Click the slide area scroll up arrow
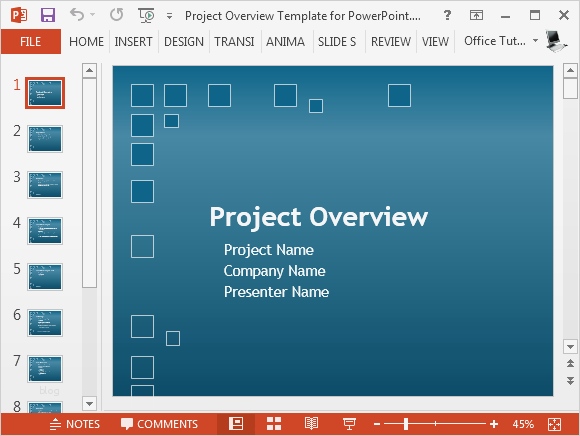This screenshot has height=436, width=580. point(570,70)
